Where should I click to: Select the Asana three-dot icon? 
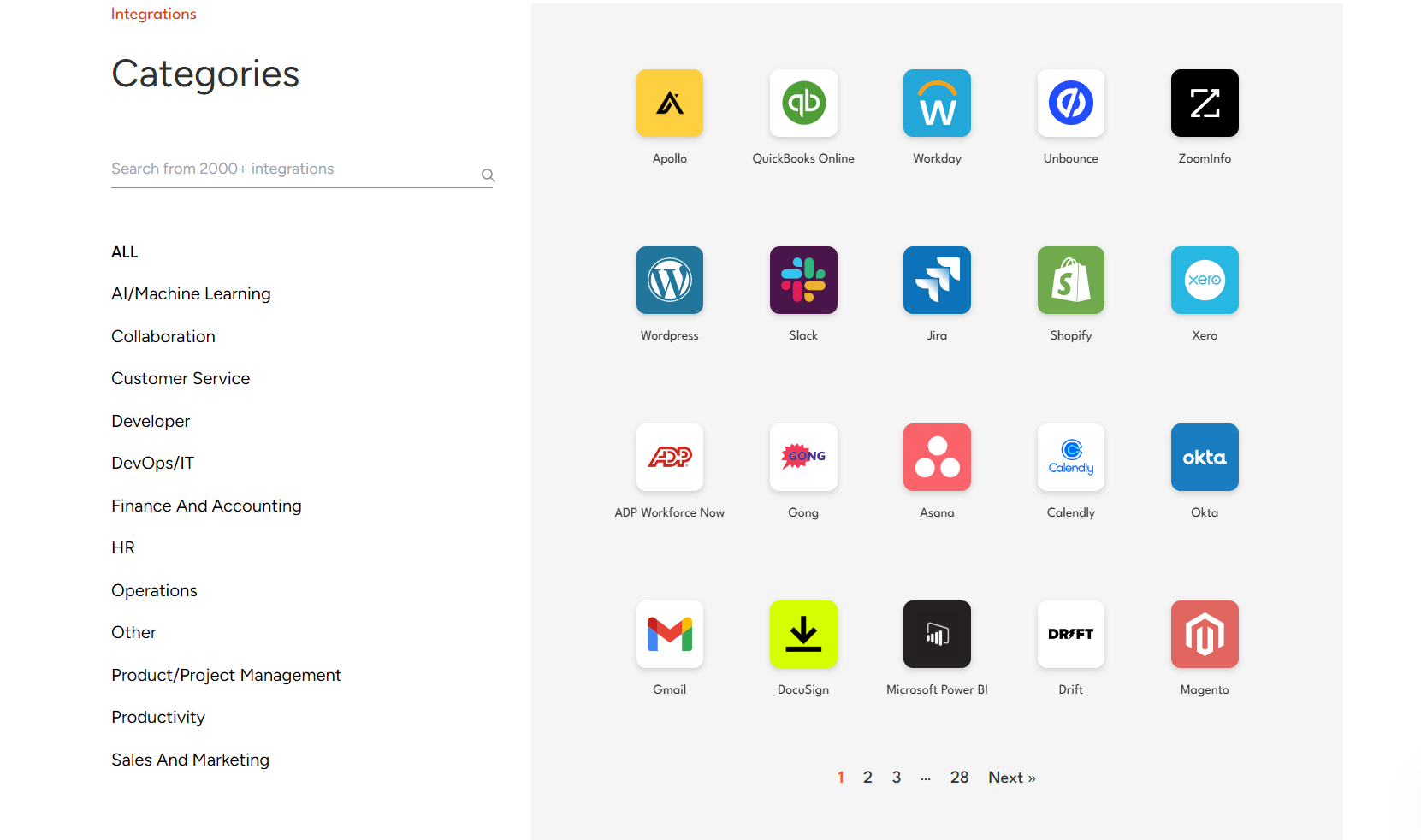click(x=937, y=457)
